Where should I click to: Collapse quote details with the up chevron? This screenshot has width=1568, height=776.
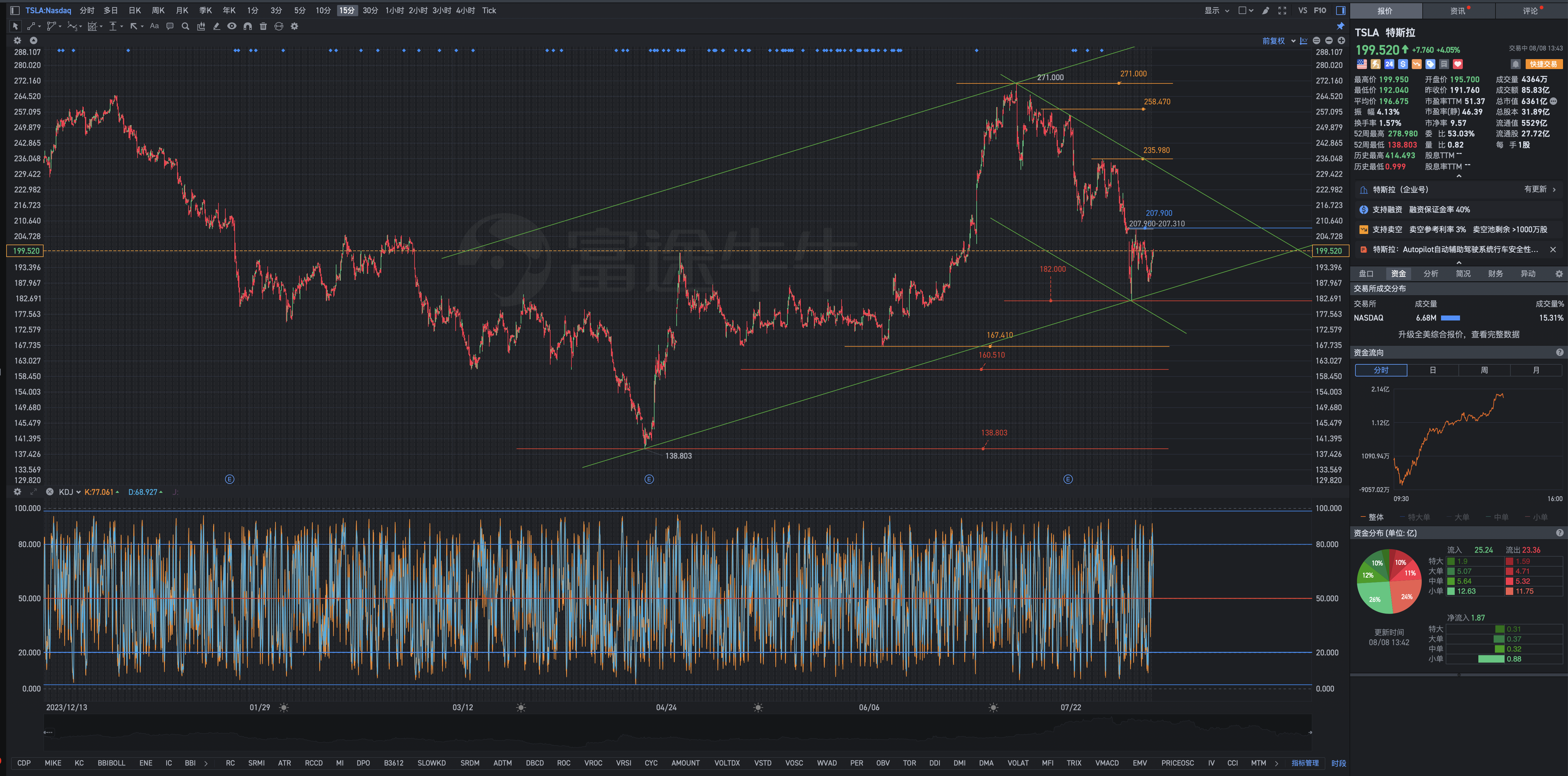point(1458,176)
